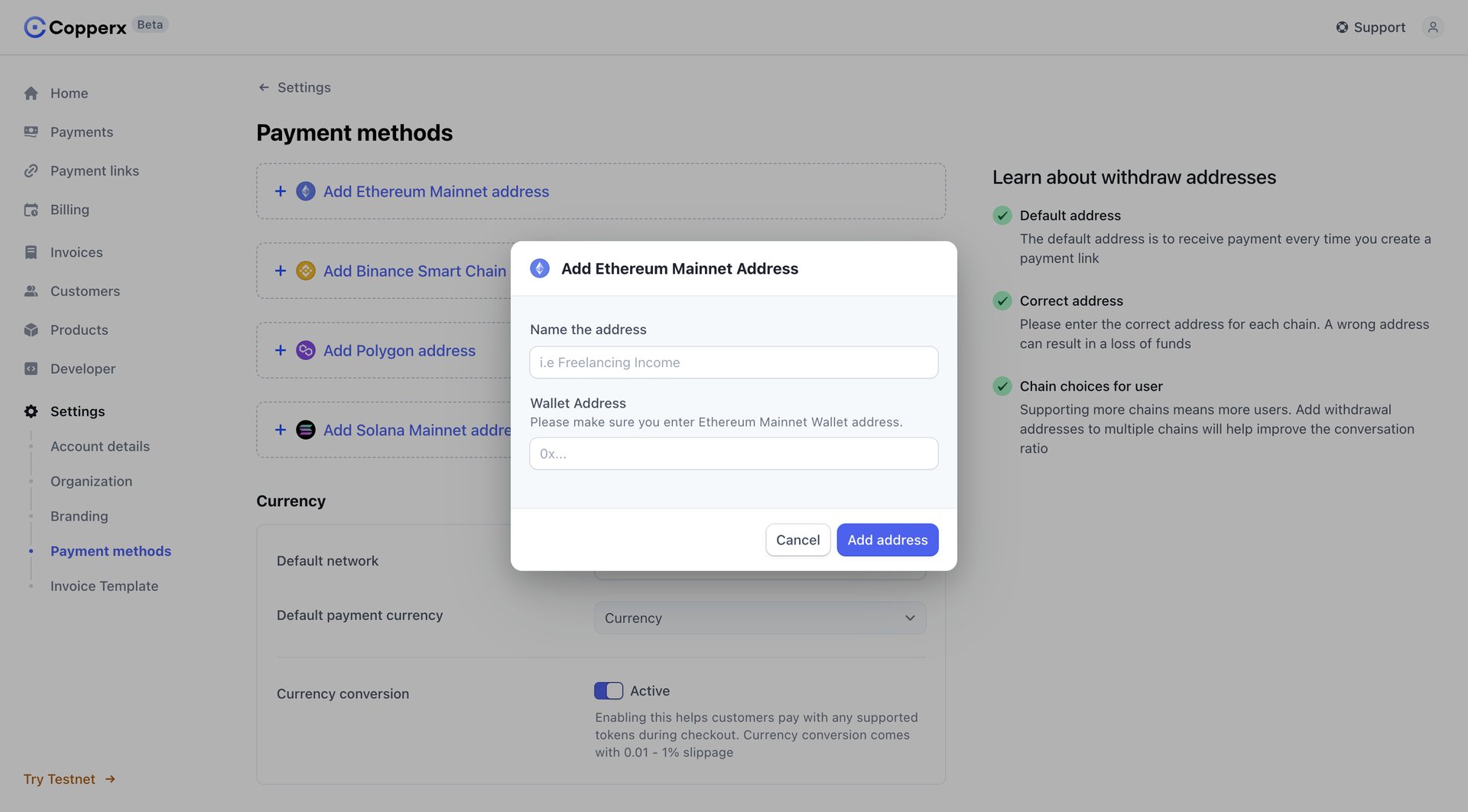This screenshot has width=1468, height=812.
Task: Click the Payment links chain icon
Action: (31, 171)
